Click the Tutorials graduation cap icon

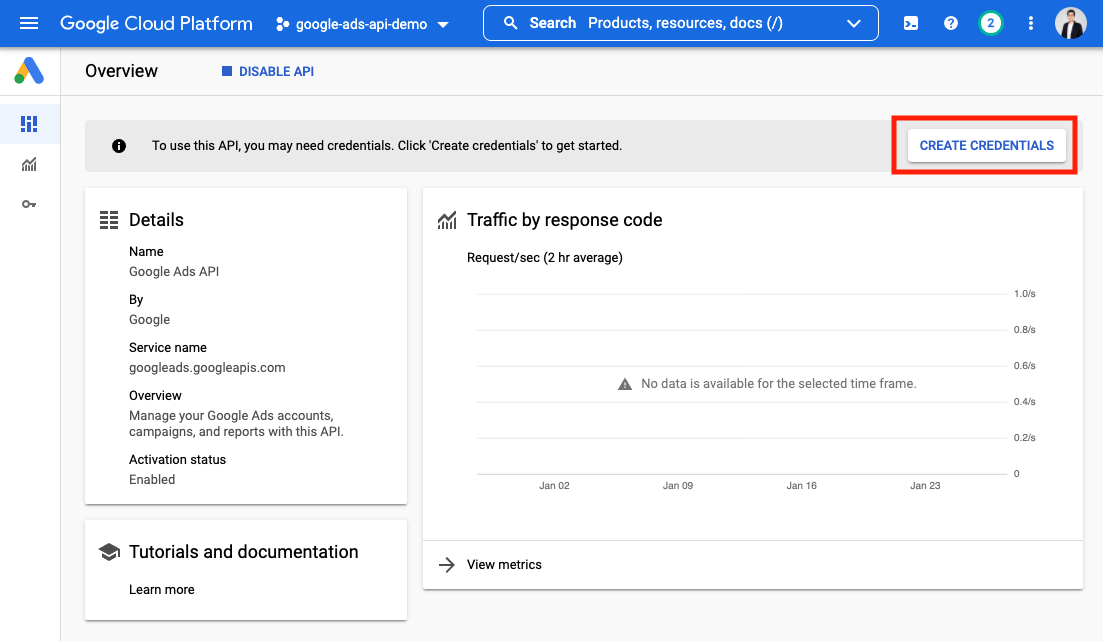pos(109,552)
